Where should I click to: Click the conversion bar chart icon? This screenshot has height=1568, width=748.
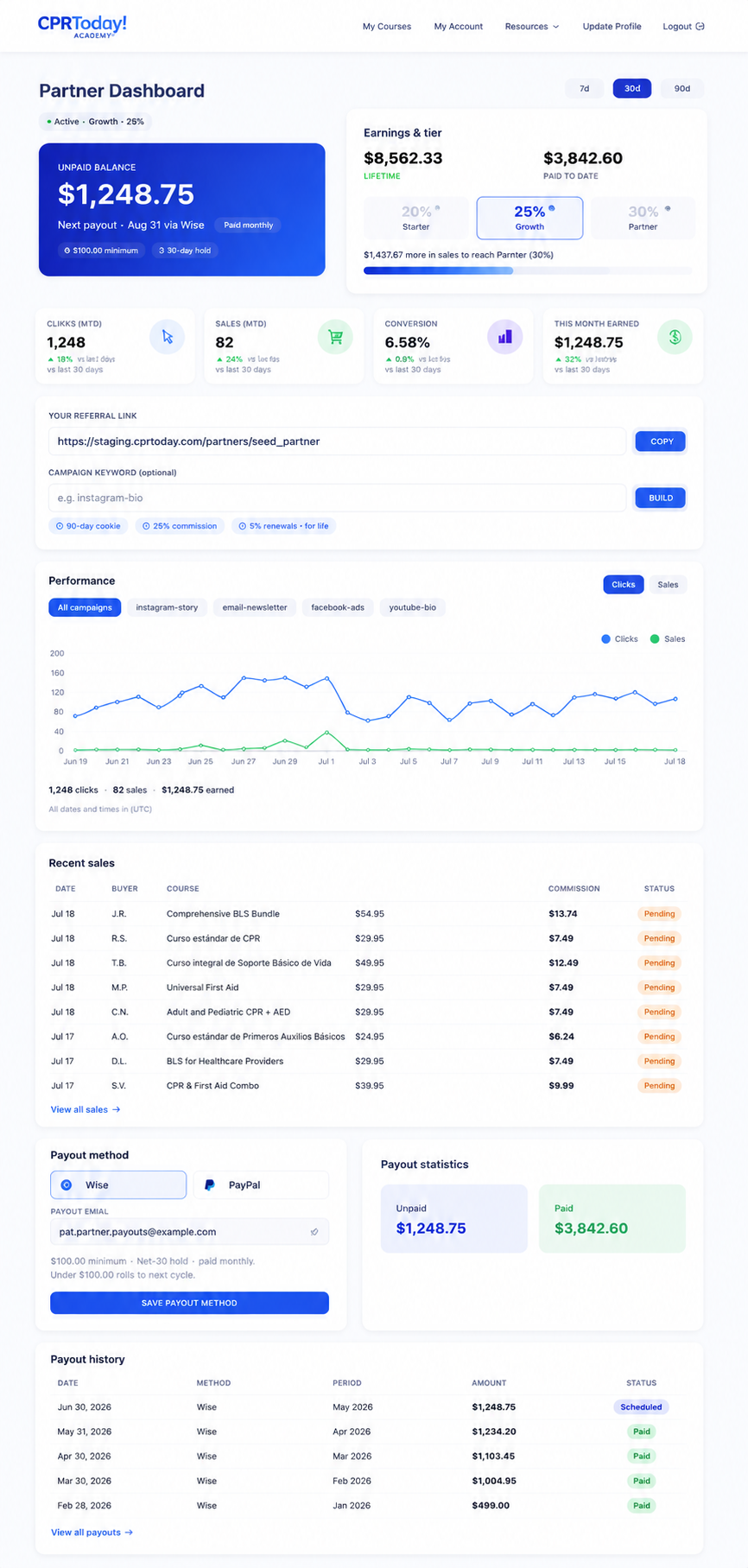[505, 337]
